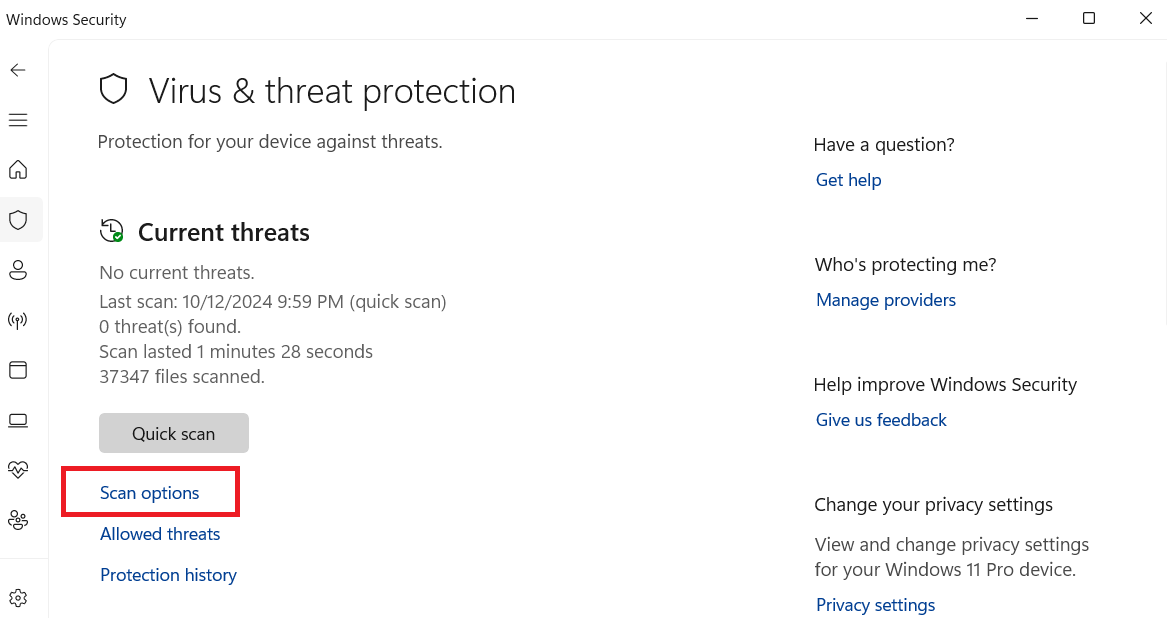Viewport: 1167px width, 618px height.
Task: Open Settings gear in sidebar
Action: click(x=18, y=598)
